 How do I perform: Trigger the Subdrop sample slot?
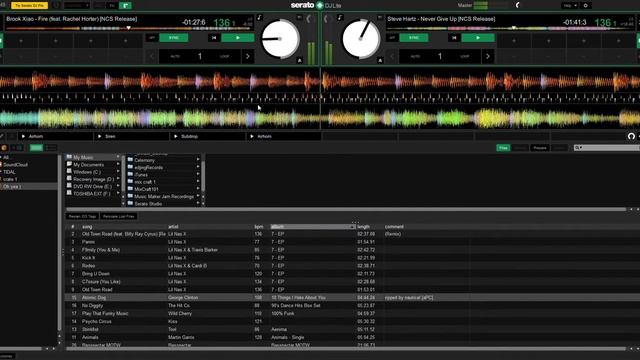[208, 136]
